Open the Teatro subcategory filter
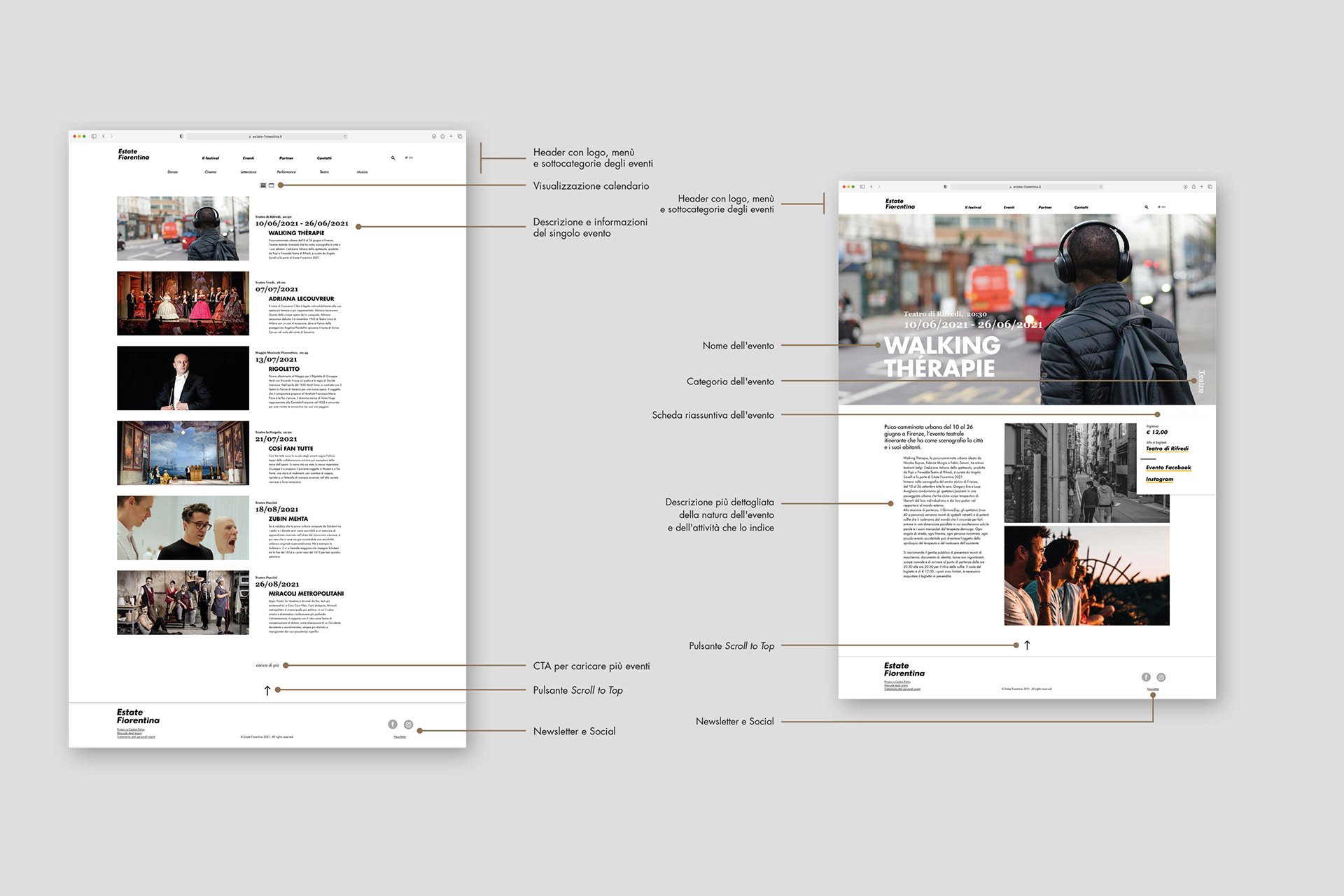 coord(324,172)
